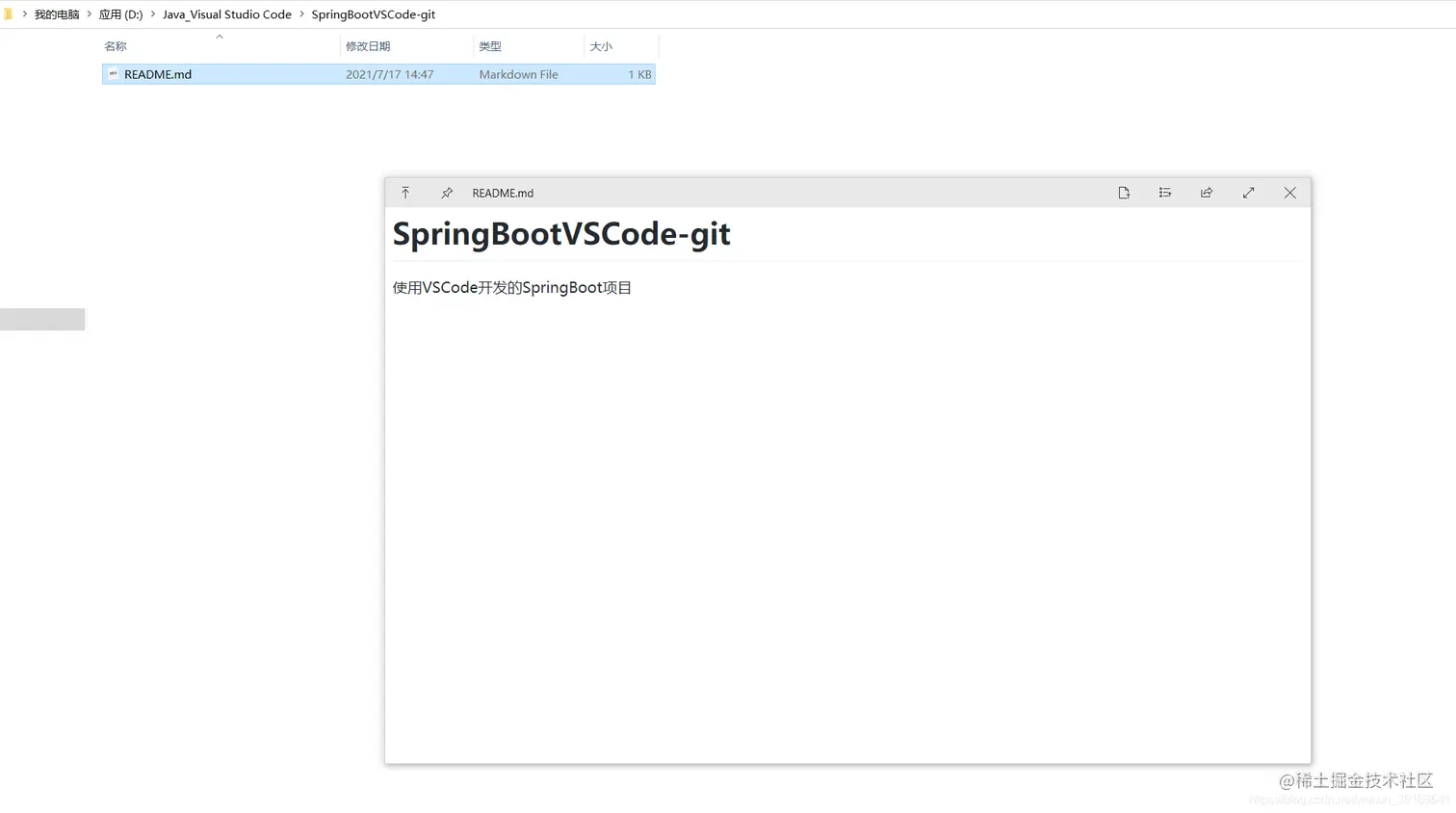Close the README.md preview window
Viewport: 1456px width, 813px height.
pyautogui.click(x=1290, y=193)
